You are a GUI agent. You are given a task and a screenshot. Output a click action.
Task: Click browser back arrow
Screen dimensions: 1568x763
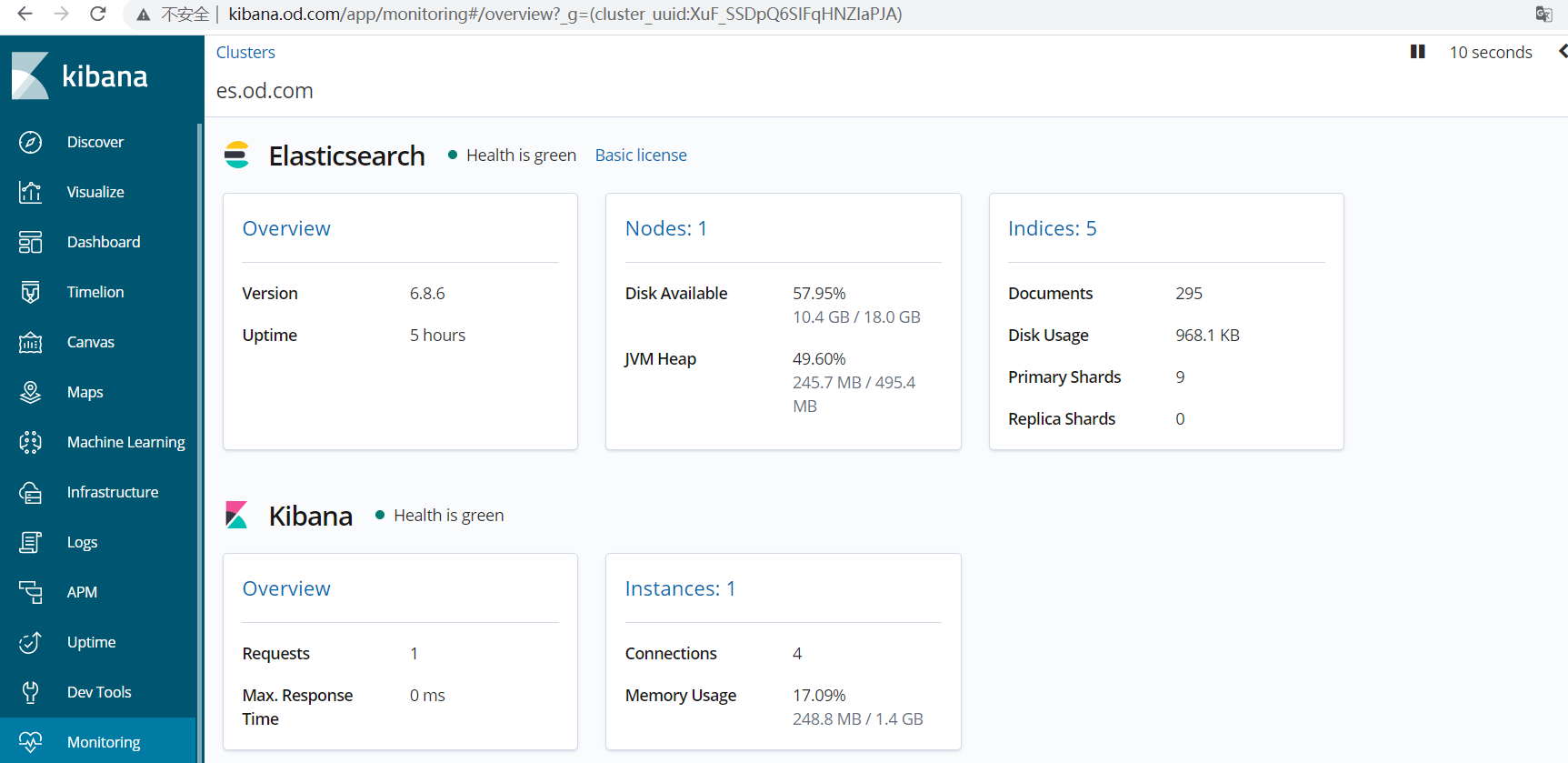coord(25,14)
